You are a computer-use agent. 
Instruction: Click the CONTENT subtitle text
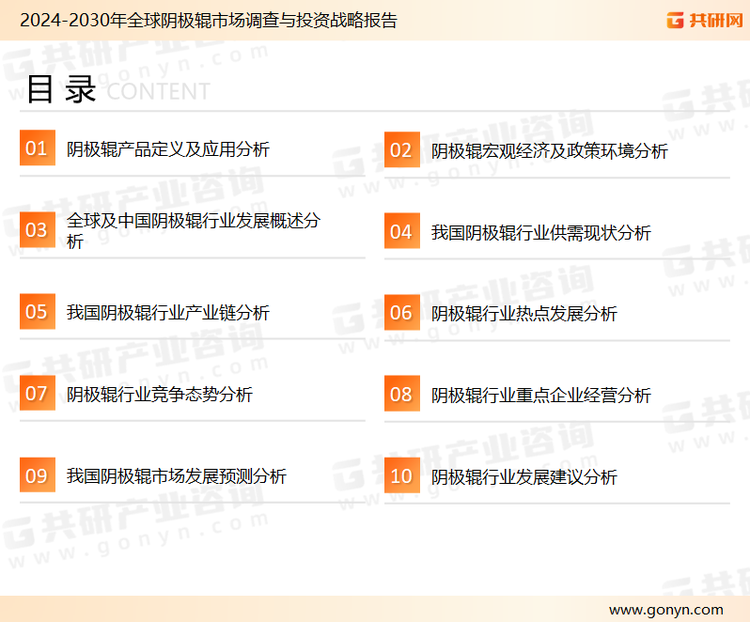coord(158,91)
